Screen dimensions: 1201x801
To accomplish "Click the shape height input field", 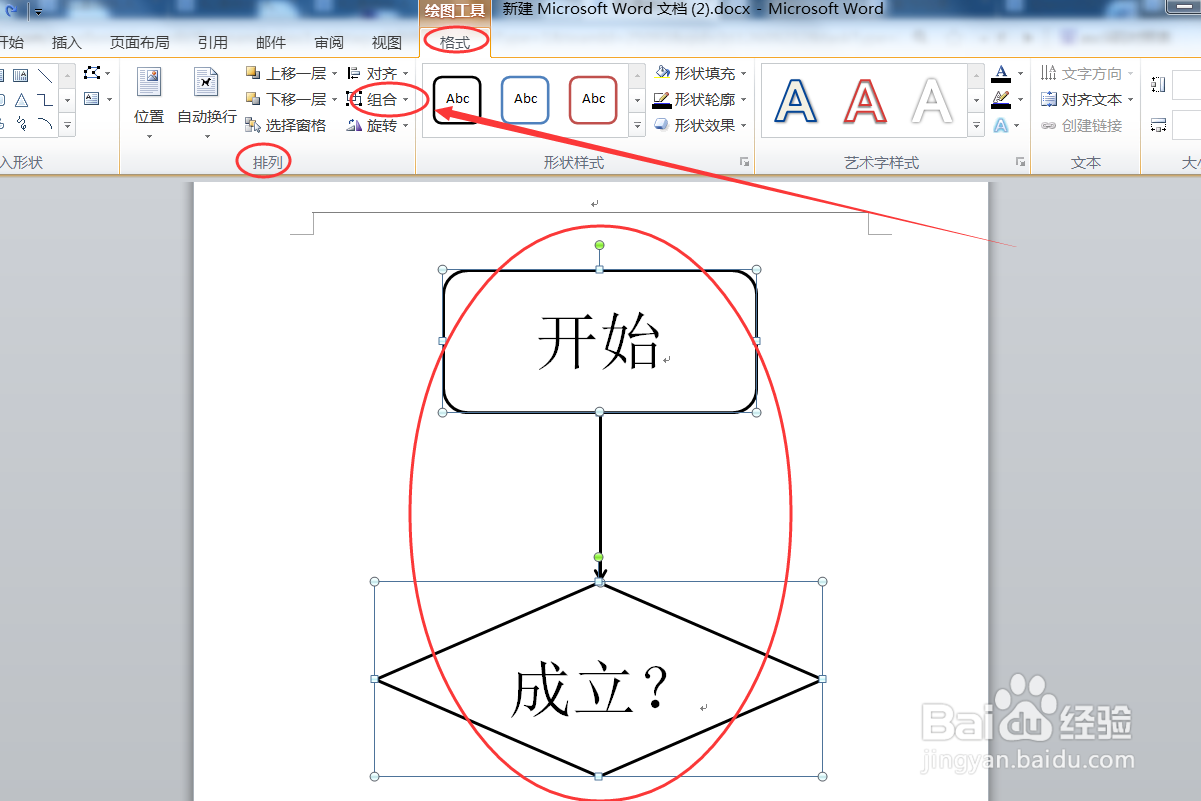I will pos(1187,85).
